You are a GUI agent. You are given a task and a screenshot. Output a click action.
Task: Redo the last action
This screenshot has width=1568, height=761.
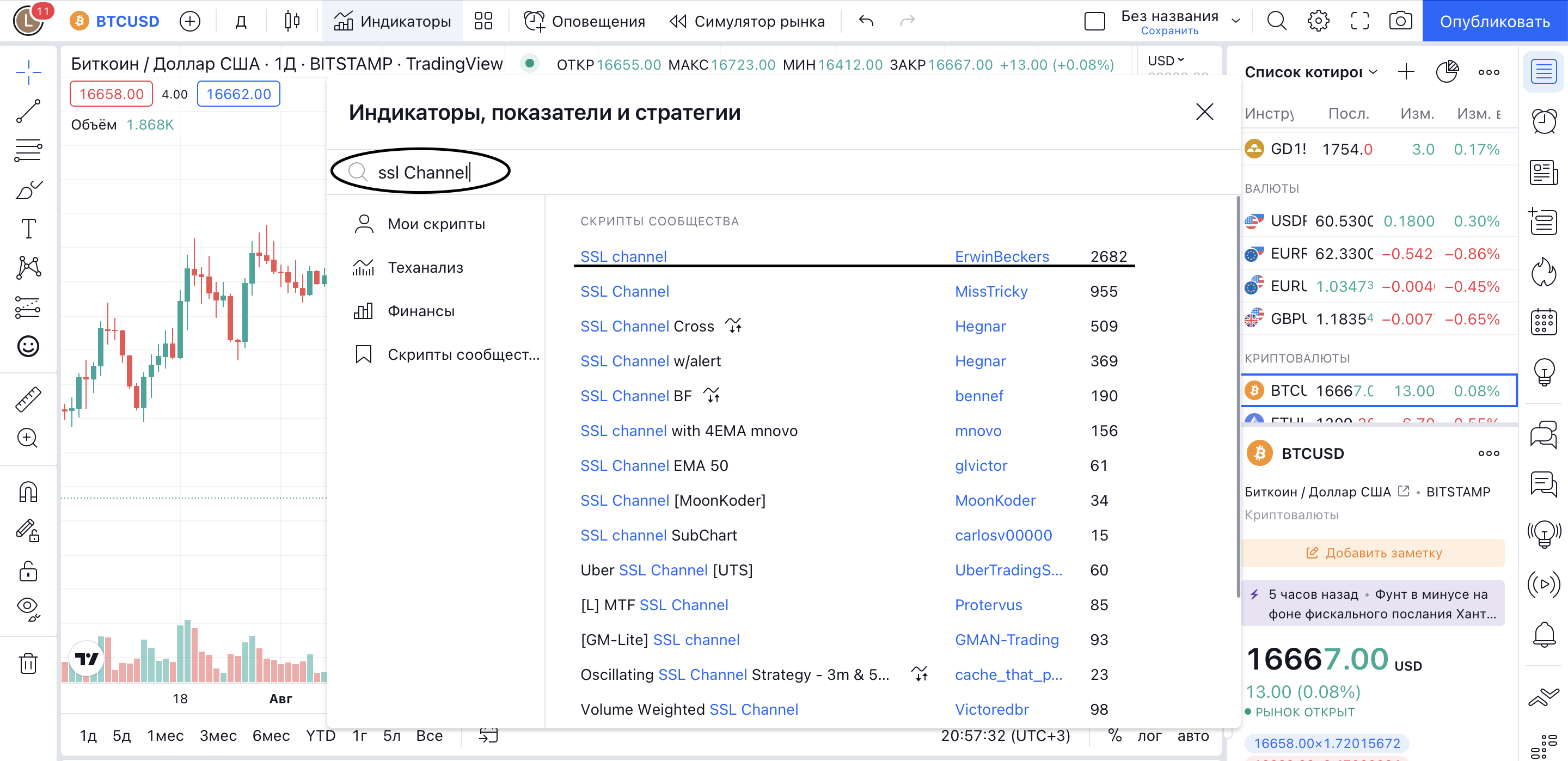pos(908,21)
